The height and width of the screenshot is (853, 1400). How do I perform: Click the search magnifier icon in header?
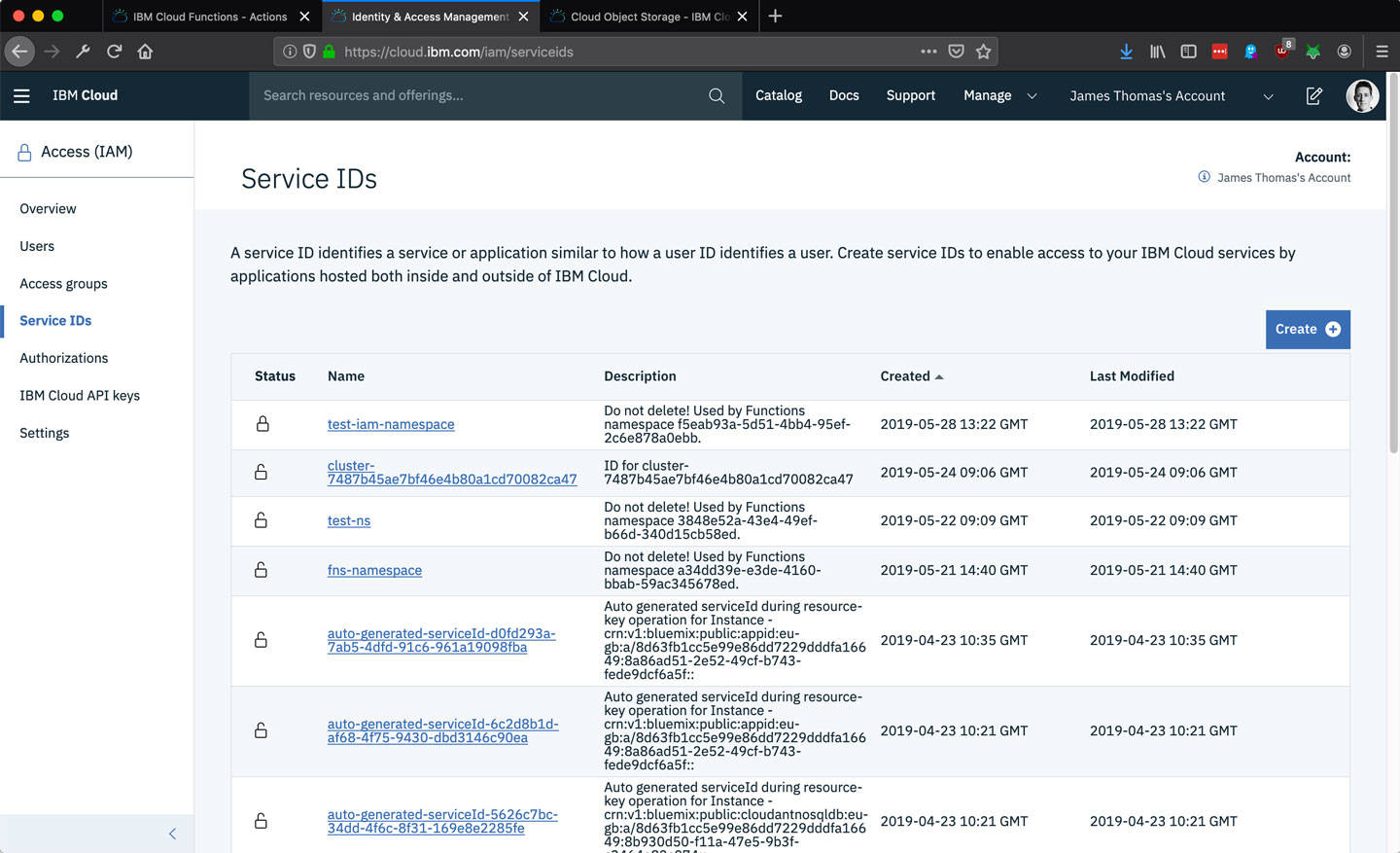tap(717, 95)
